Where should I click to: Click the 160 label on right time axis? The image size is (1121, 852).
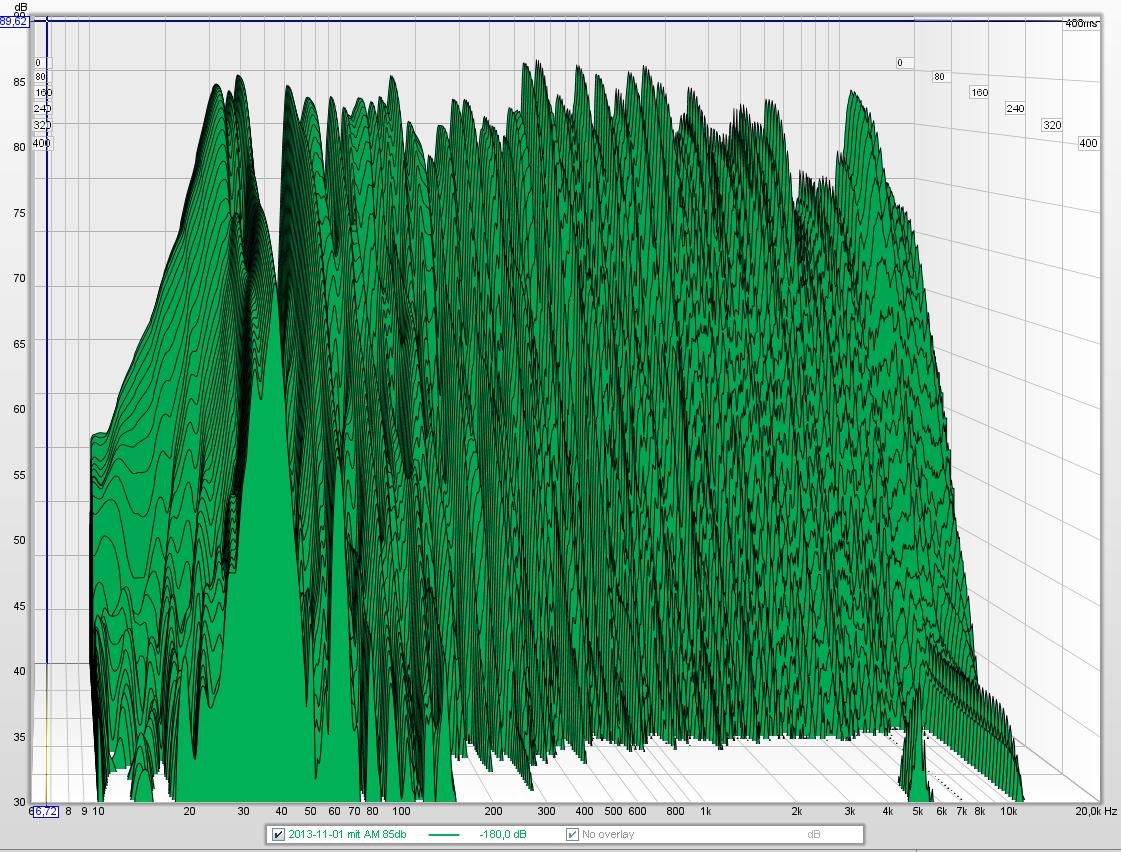(979, 92)
